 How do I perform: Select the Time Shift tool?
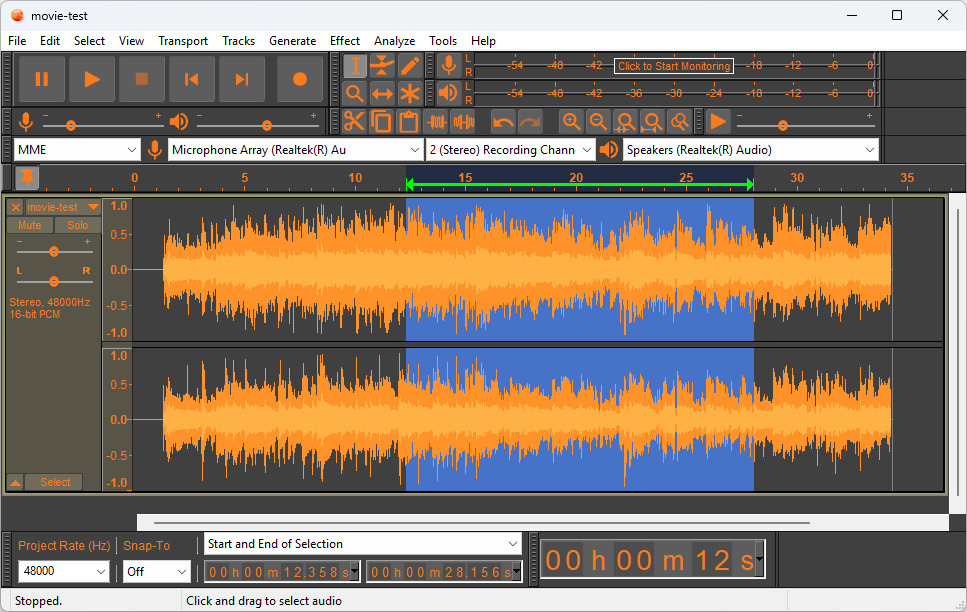coord(382,94)
